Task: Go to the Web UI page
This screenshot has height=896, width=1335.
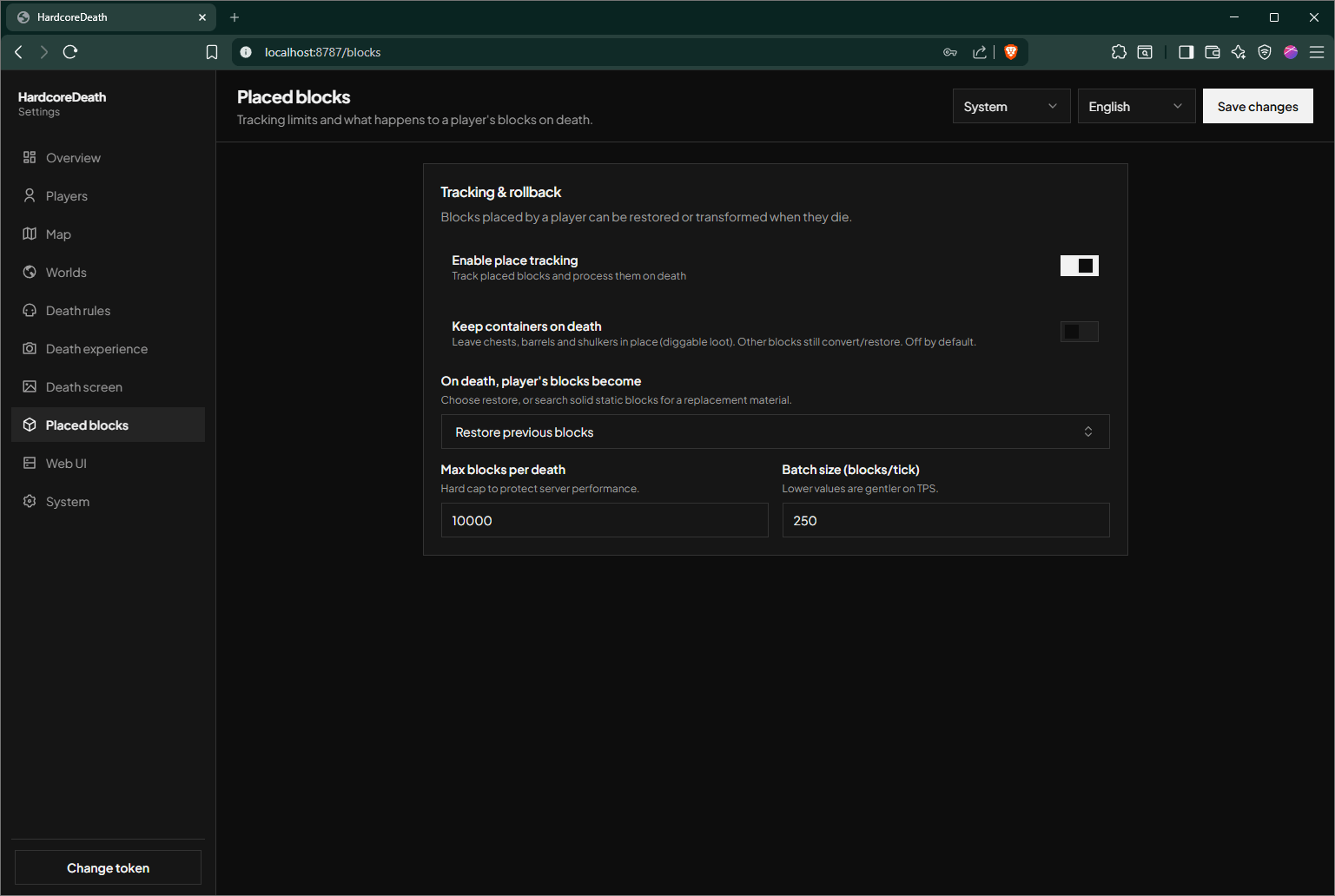Action: pos(108,463)
